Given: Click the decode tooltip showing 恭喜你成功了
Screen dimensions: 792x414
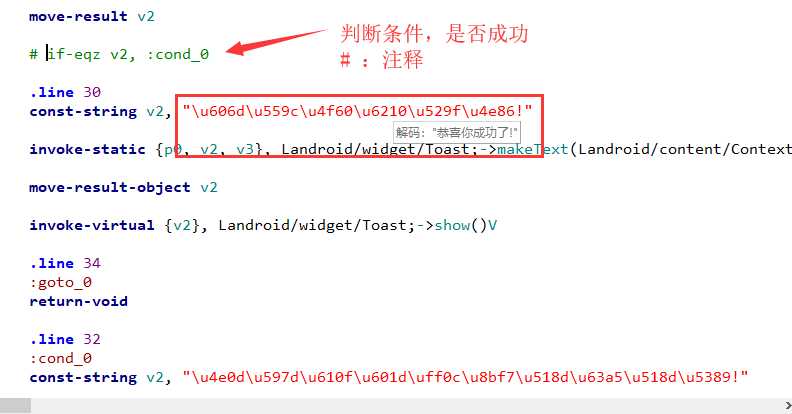Looking at the screenshot, I should pos(457,133).
